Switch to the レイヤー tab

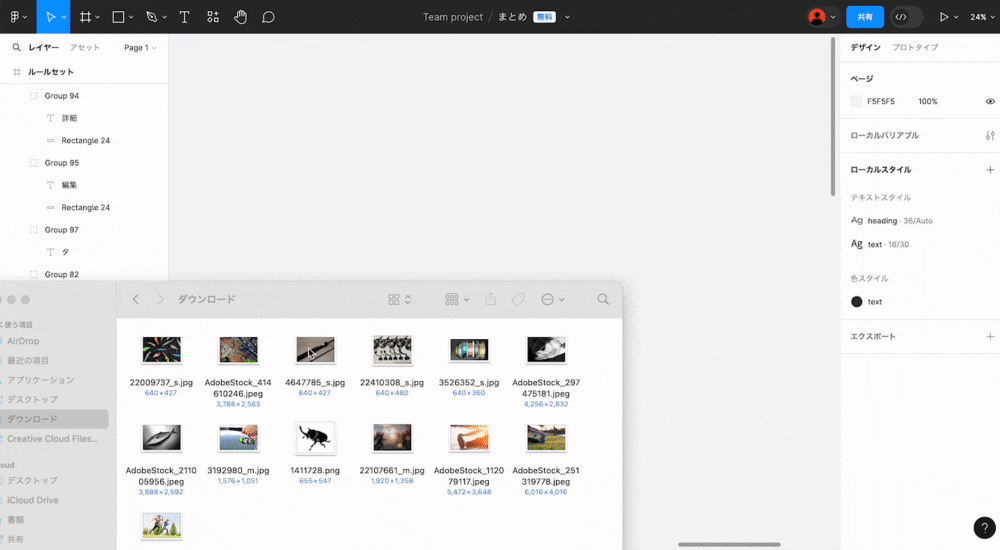[43, 47]
